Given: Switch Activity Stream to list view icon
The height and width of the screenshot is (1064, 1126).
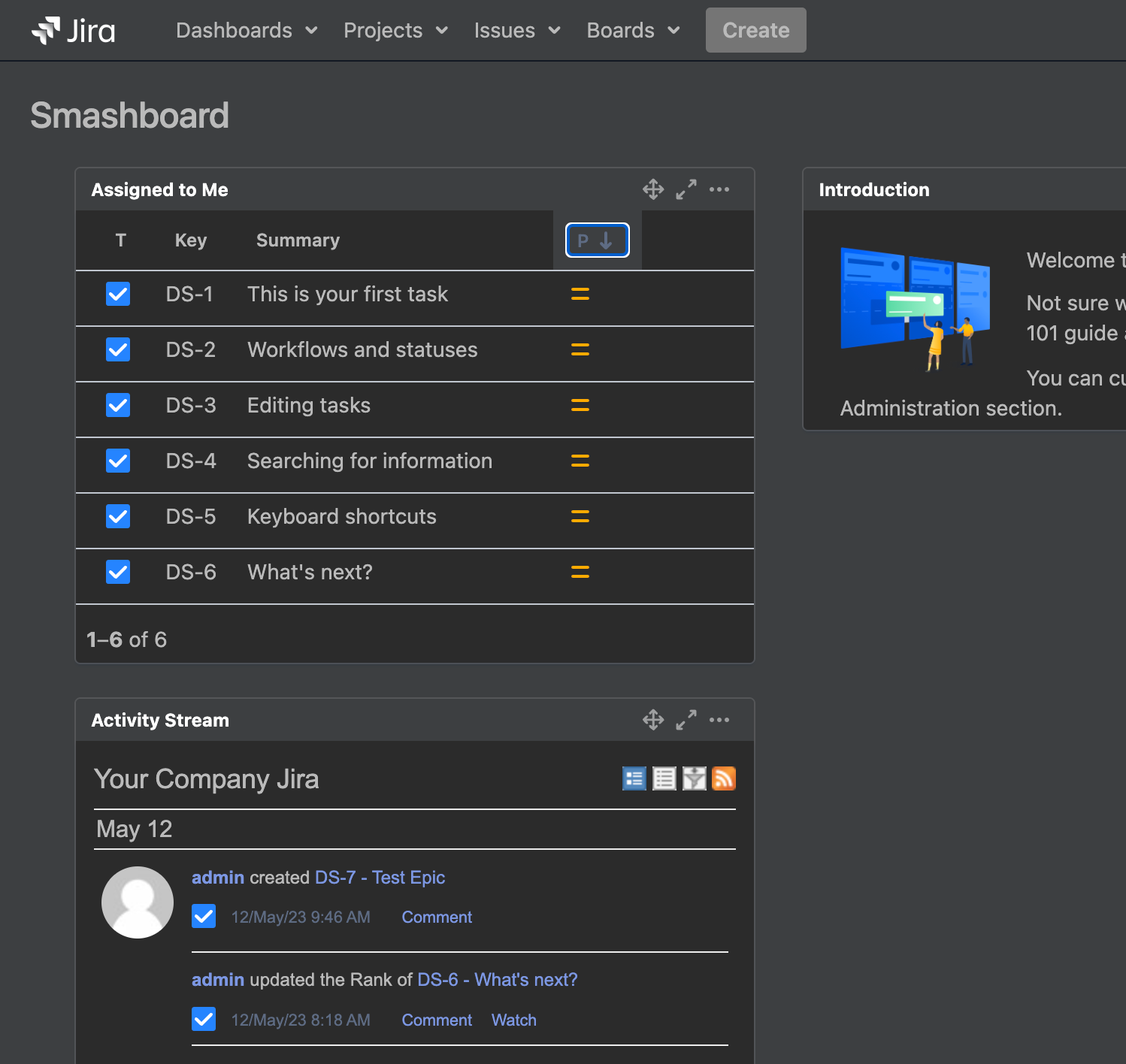Looking at the screenshot, I should (664, 778).
